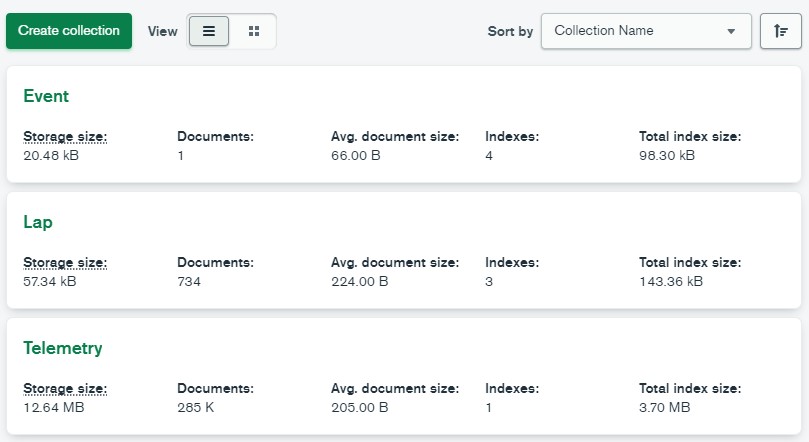Click the 224.00 B average document size
The height and width of the screenshot is (442, 809).
[360, 281]
